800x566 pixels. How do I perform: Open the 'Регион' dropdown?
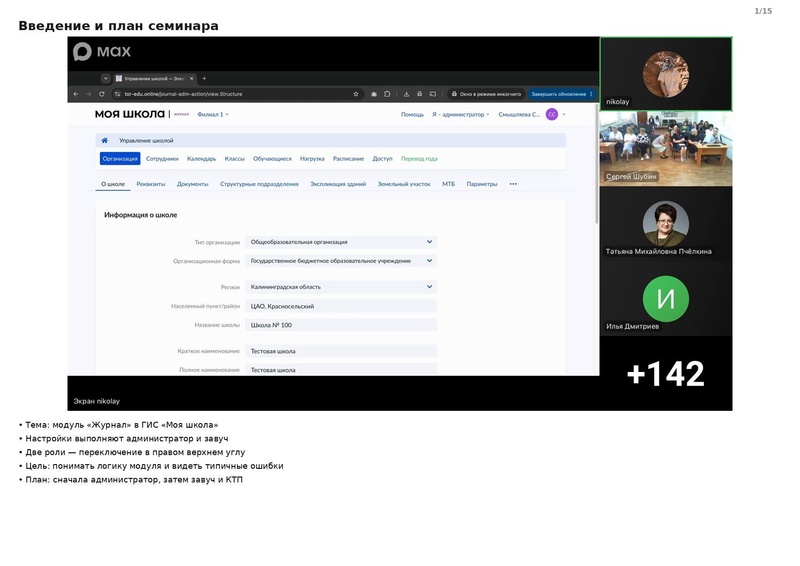coord(341,287)
